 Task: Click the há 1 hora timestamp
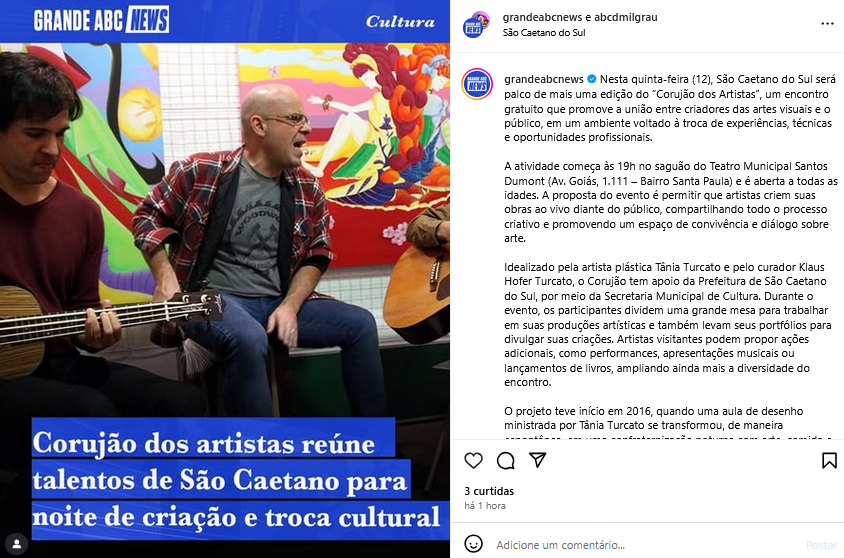[484, 506]
